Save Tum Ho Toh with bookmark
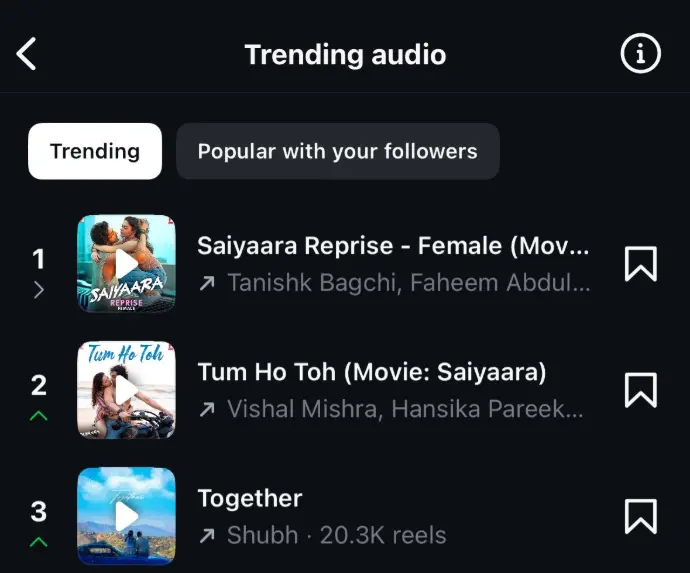This screenshot has width=690, height=573. click(x=641, y=390)
